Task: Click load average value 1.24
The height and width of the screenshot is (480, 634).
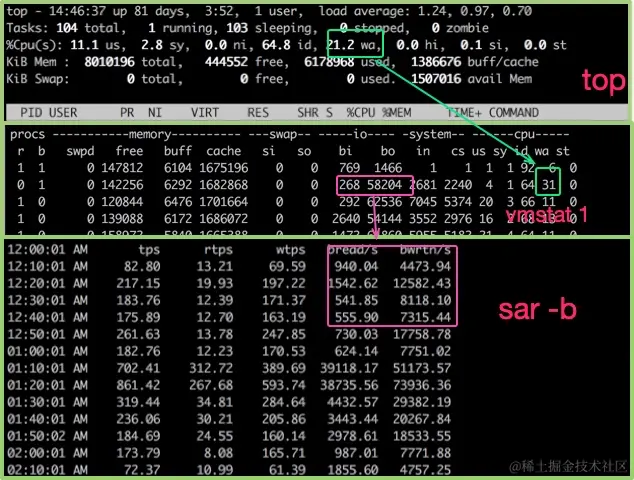Action: pyautogui.click(x=434, y=11)
